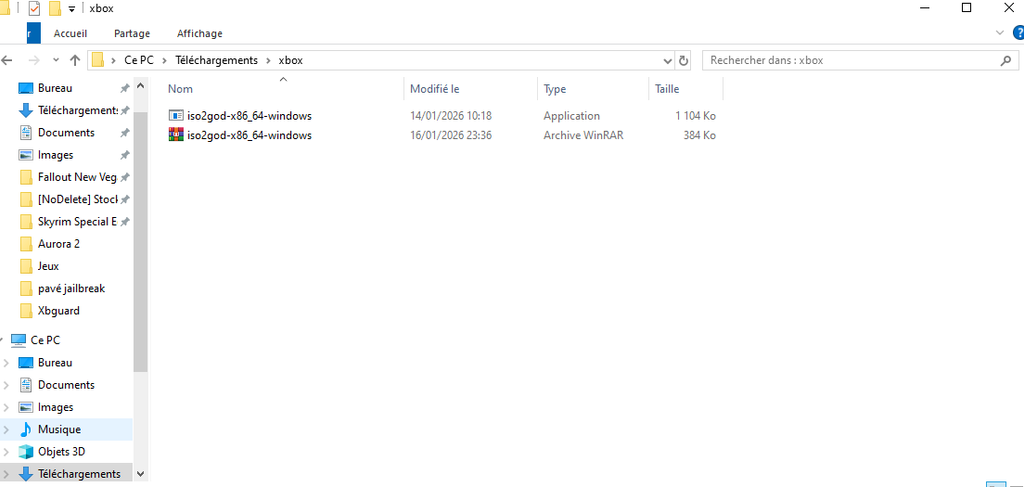
Task: Click Téléchargements in the breadcrumb path
Action: tap(216, 60)
